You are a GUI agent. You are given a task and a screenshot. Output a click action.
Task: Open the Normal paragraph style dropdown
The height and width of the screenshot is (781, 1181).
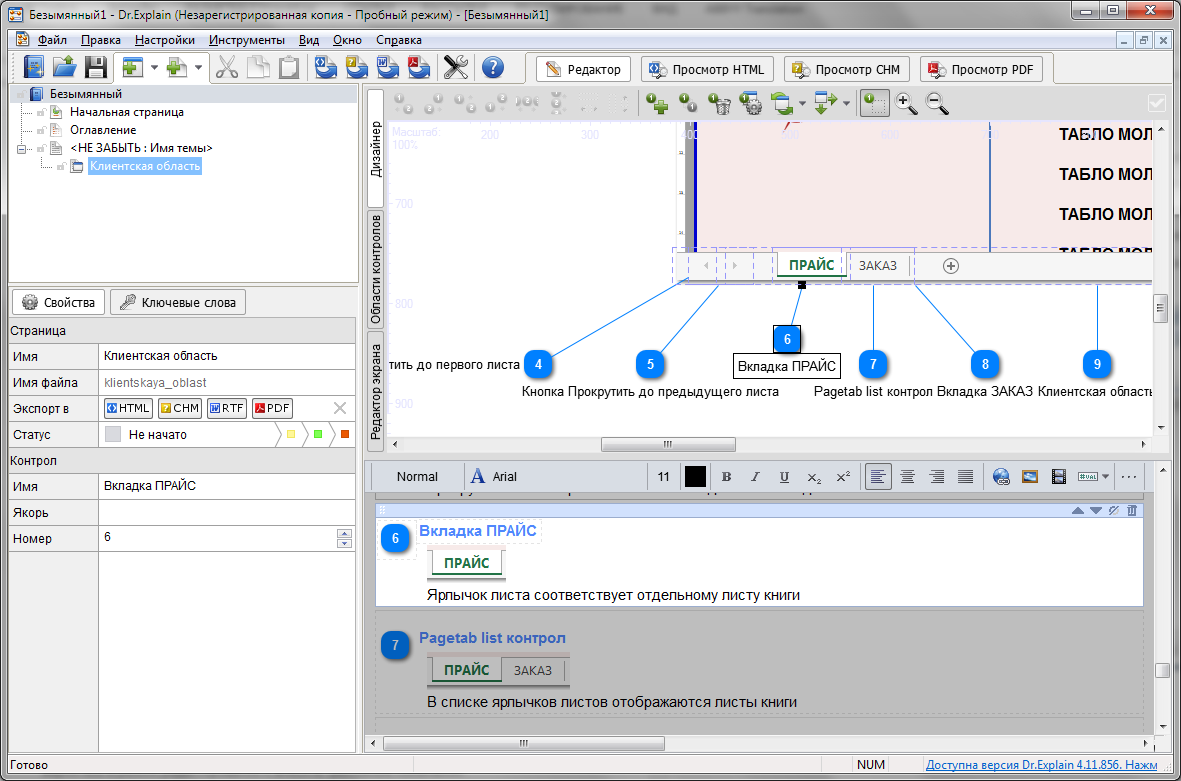pyautogui.click(x=417, y=477)
